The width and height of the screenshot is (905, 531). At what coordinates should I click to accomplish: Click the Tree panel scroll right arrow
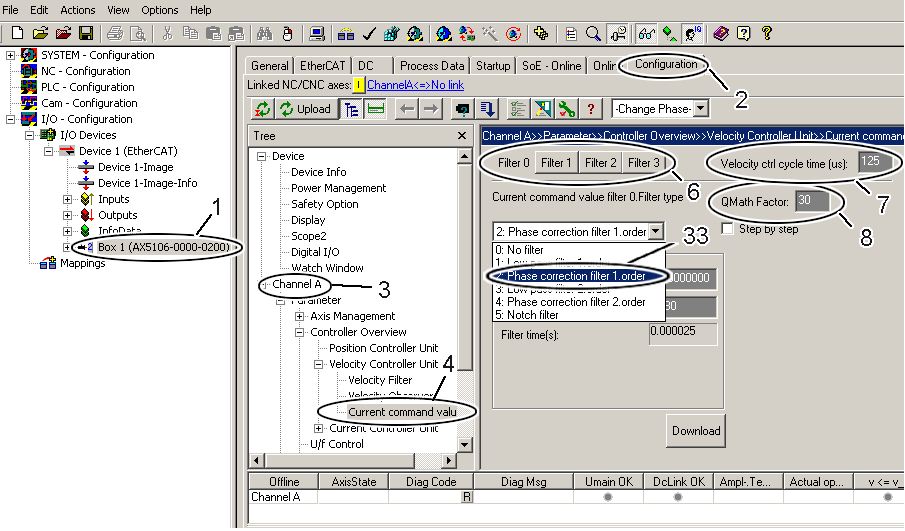tap(448, 461)
